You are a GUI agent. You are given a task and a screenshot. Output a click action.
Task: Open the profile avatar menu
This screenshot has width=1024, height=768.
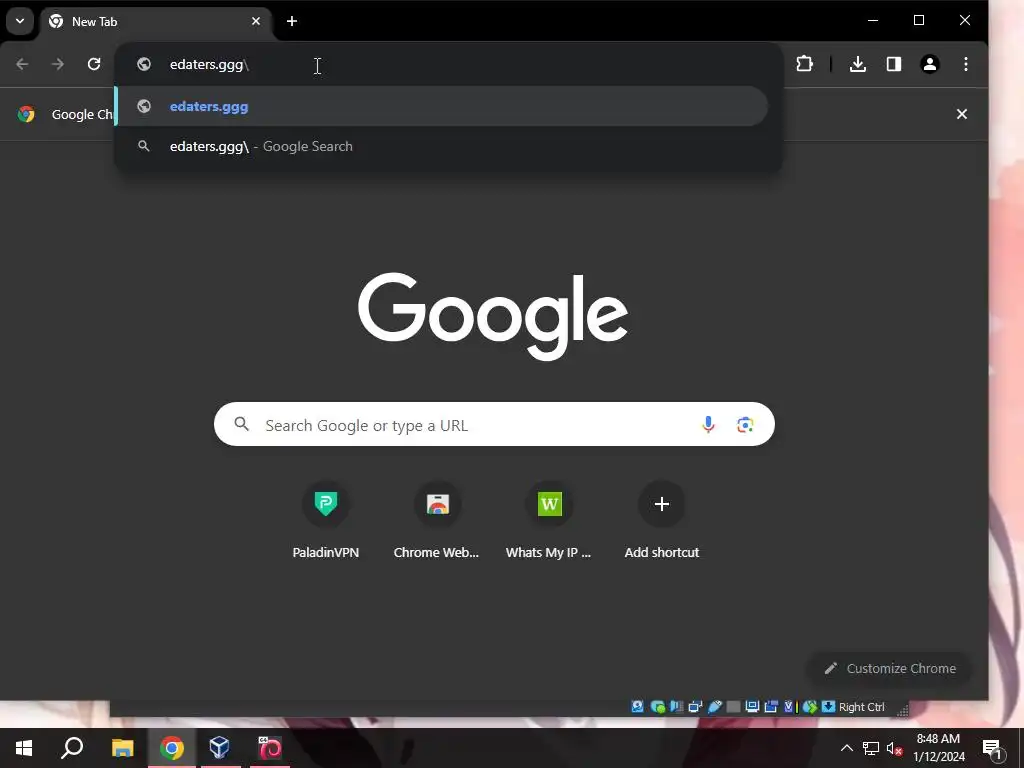930,64
